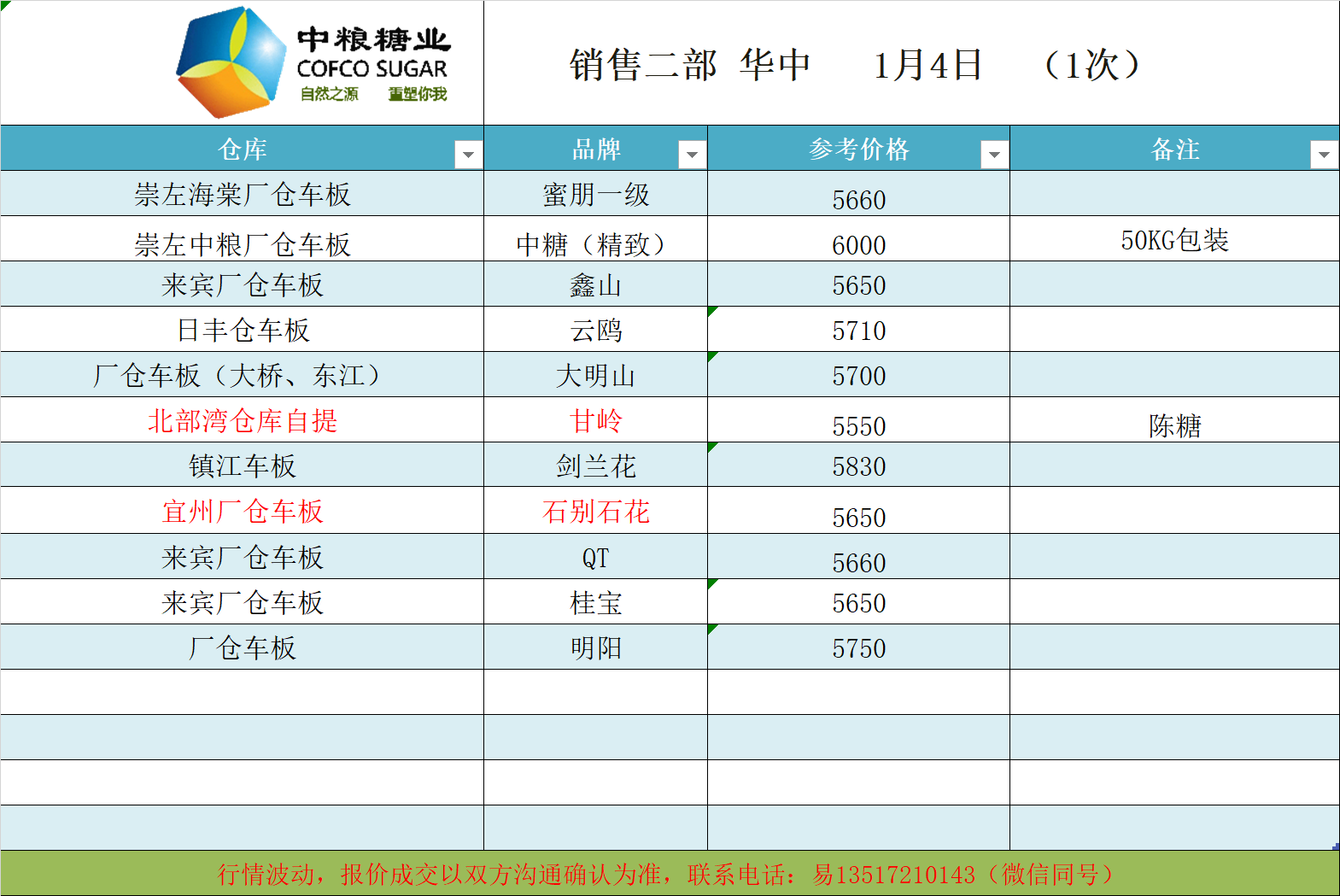The image size is (1340, 896).
Task: Open the 品牌 column filter dropdown
Action: pos(692,155)
